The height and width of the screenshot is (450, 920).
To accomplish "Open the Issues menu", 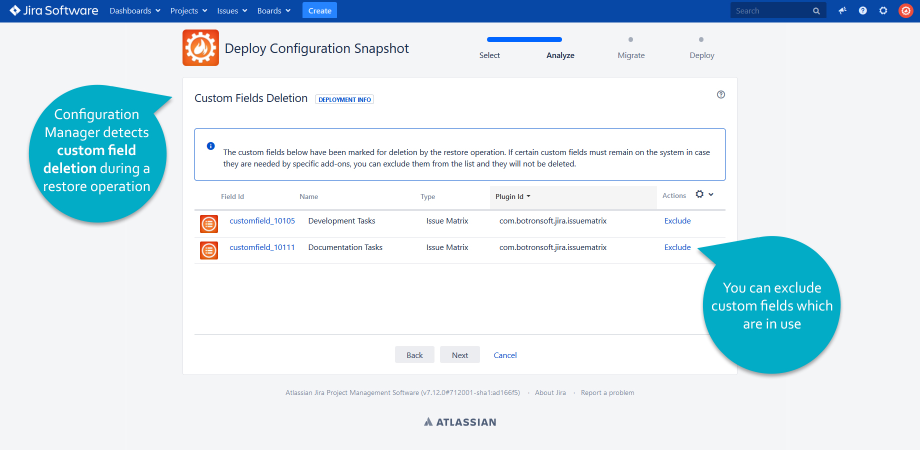I will (232, 11).
